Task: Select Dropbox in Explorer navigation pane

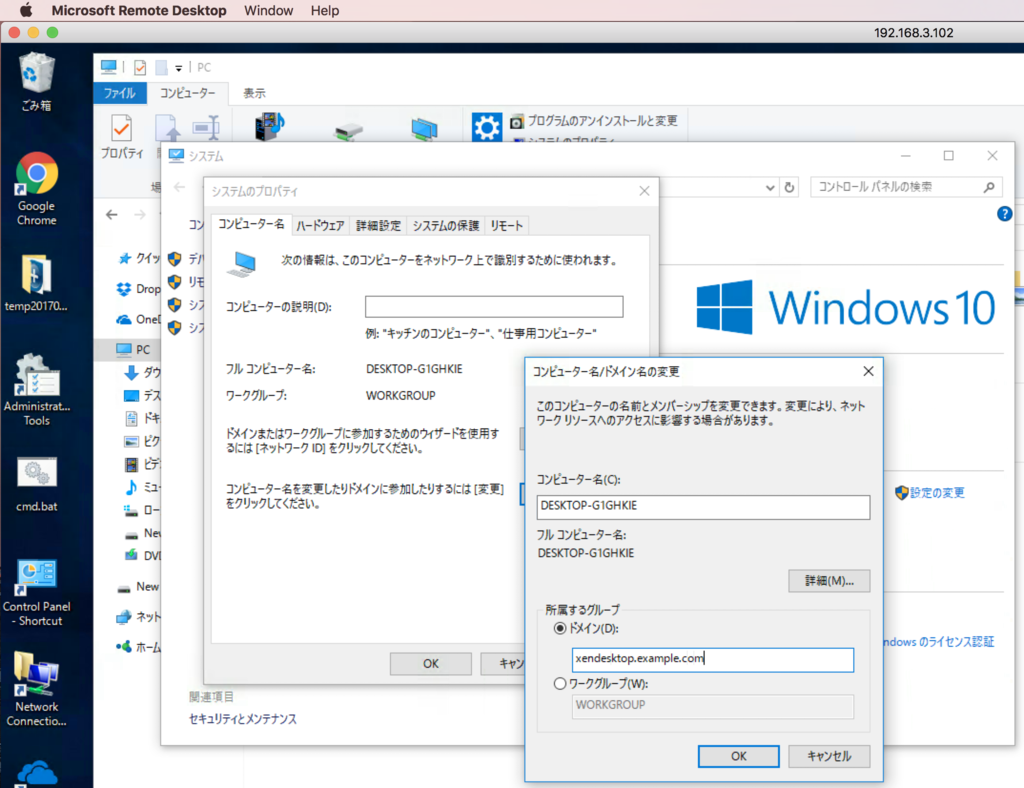Action: point(138,289)
